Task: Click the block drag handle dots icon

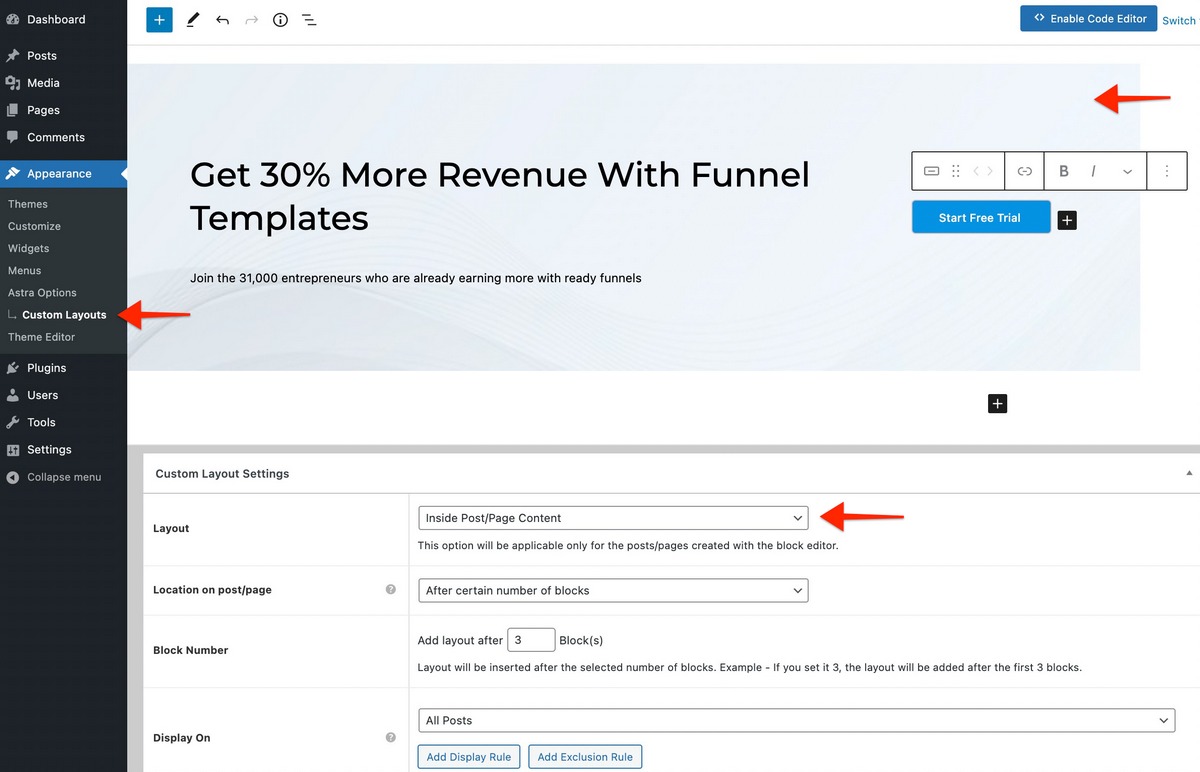Action: tap(955, 171)
